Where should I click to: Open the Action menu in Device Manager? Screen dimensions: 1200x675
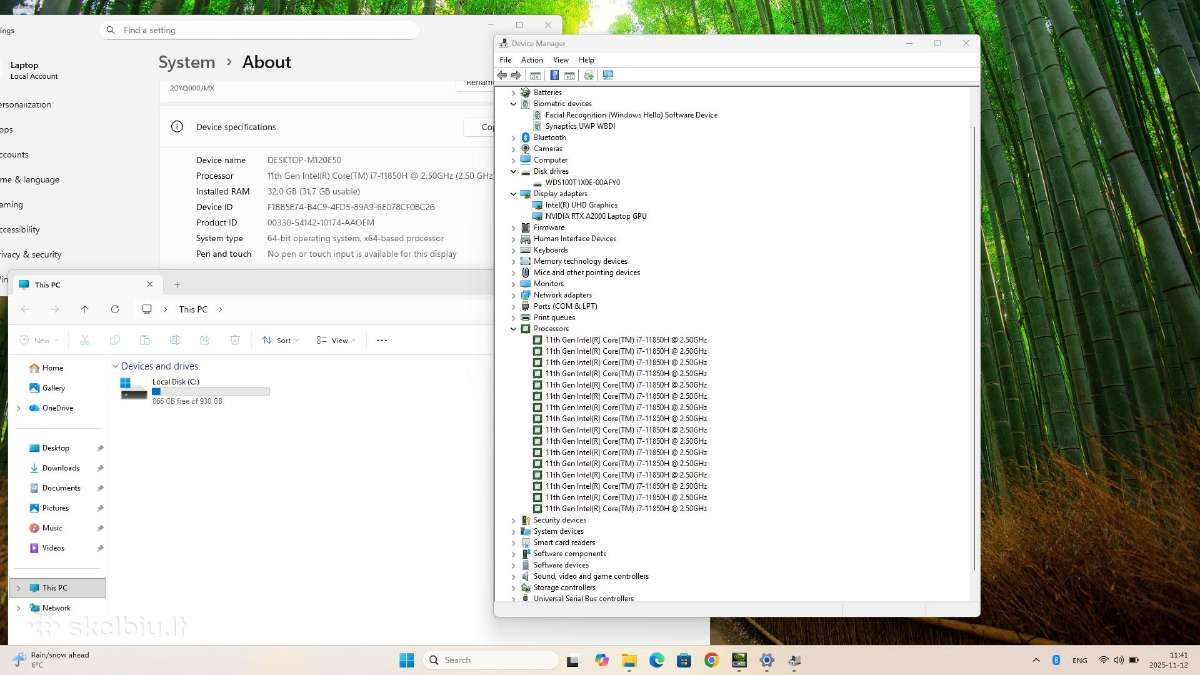click(532, 60)
